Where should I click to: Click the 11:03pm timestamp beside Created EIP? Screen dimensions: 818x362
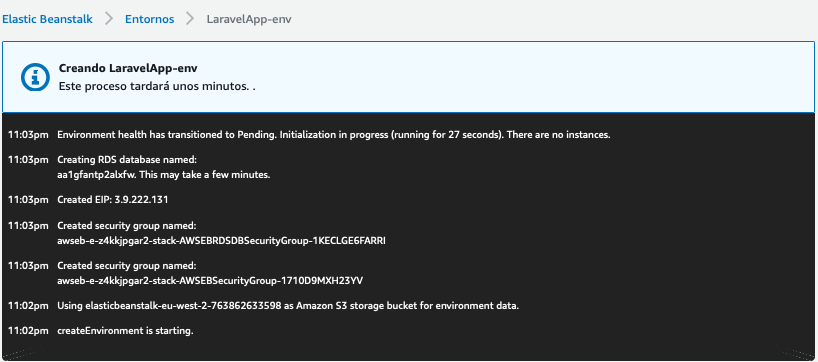pyautogui.click(x=28, y=200)
